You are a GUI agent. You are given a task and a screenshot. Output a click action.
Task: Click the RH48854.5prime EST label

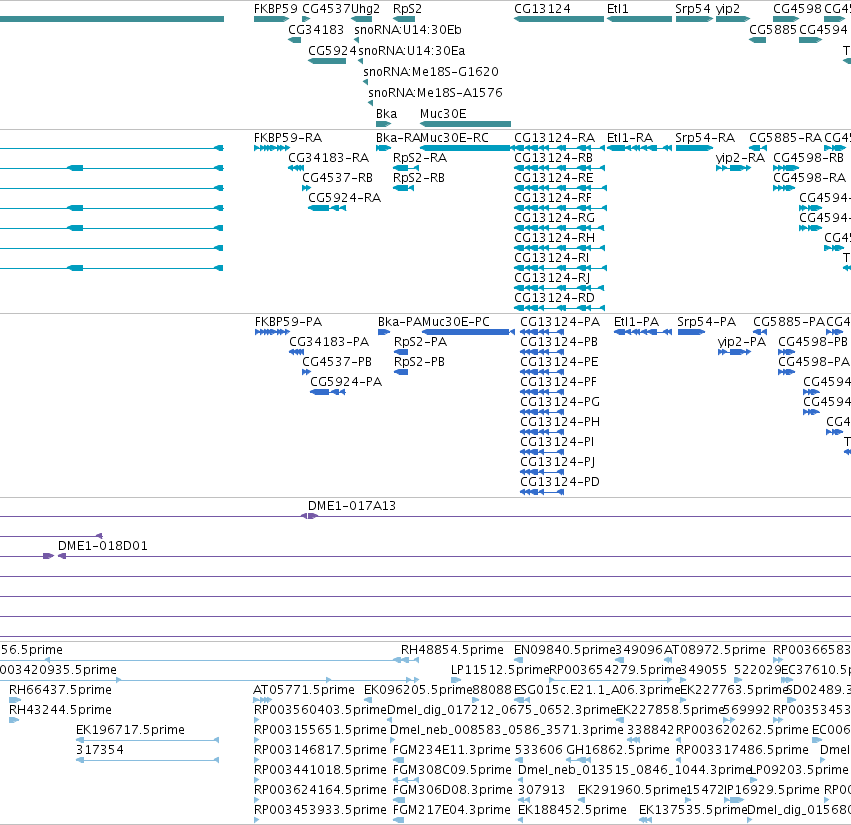click(452, 650)
